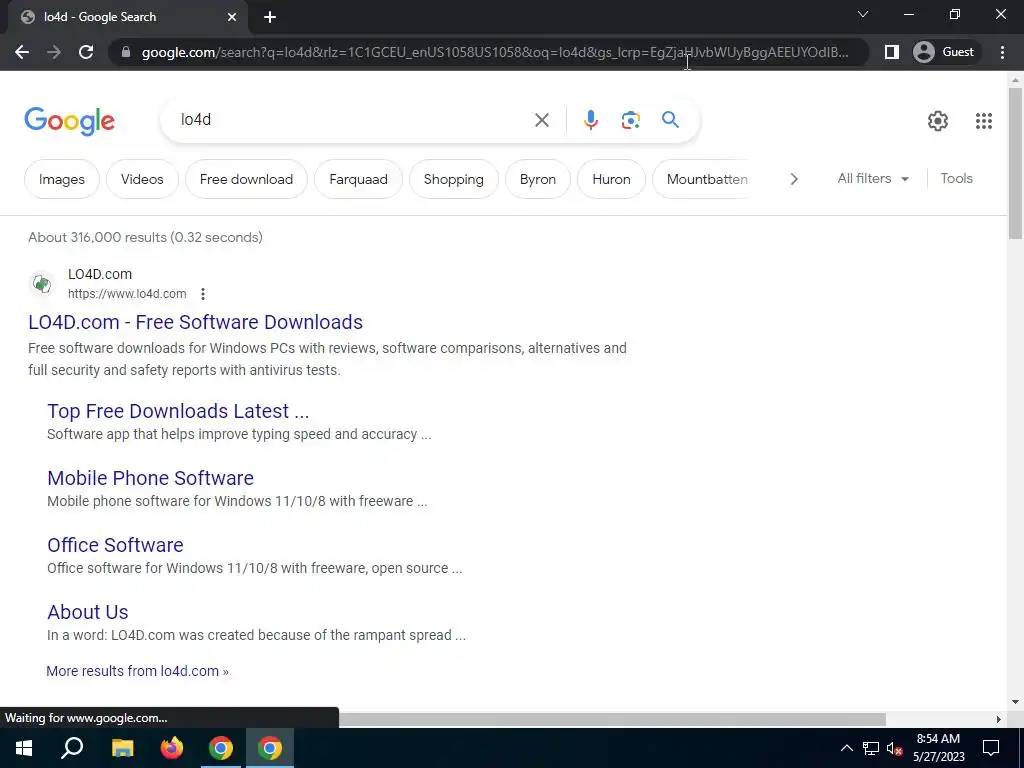Click the active Chrome taskbar icon
The image size is (1024, 768).
click(270, 748)
